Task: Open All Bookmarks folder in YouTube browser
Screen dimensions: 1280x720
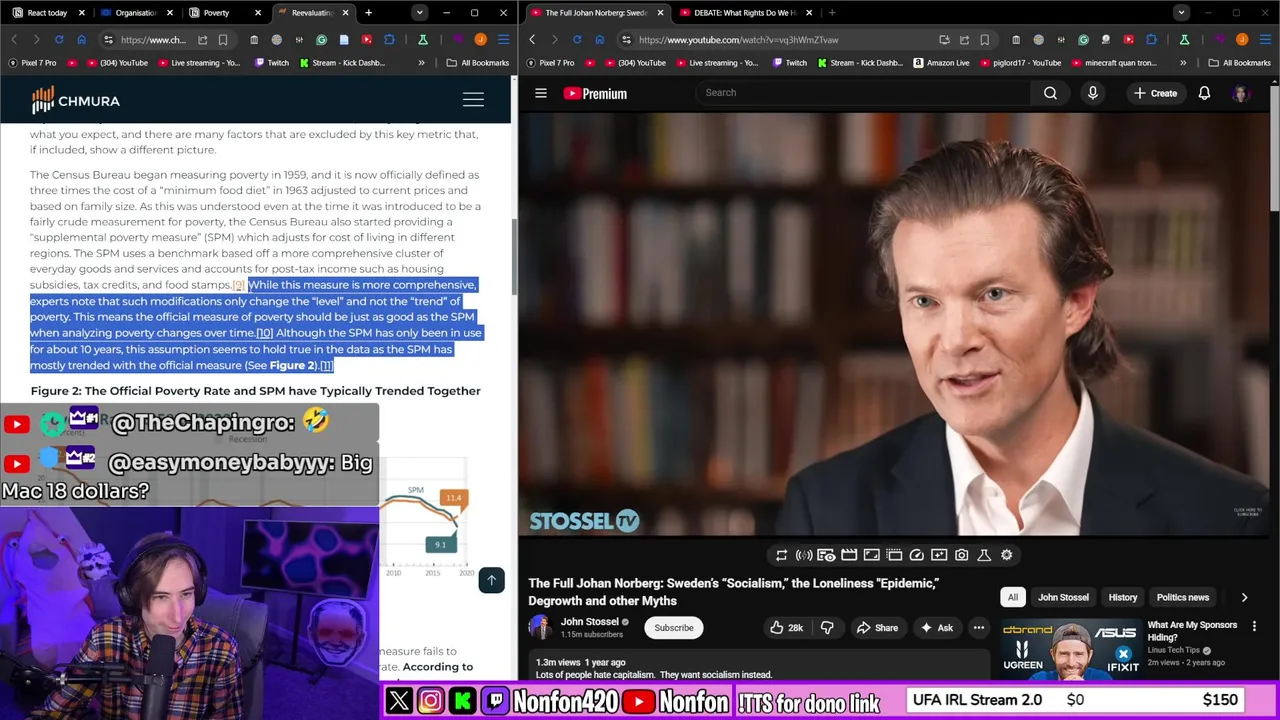Action: click(1240, 63)
